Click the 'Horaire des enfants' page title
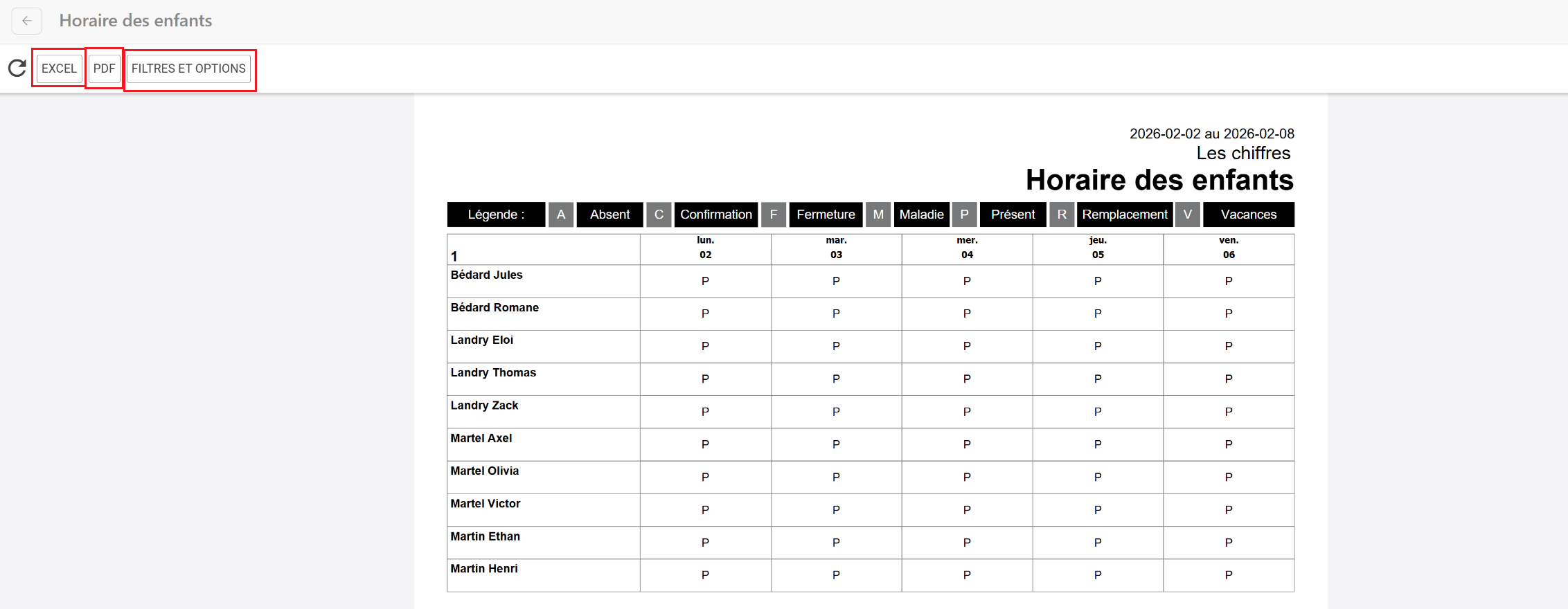 coord(136,21)
